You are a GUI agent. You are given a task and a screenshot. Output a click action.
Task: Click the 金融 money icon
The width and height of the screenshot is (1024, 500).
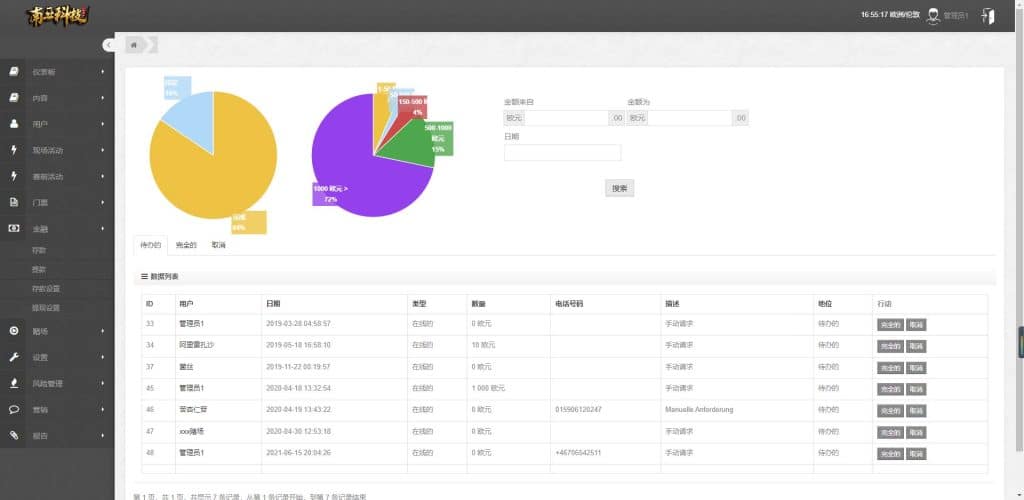(14, 228)
